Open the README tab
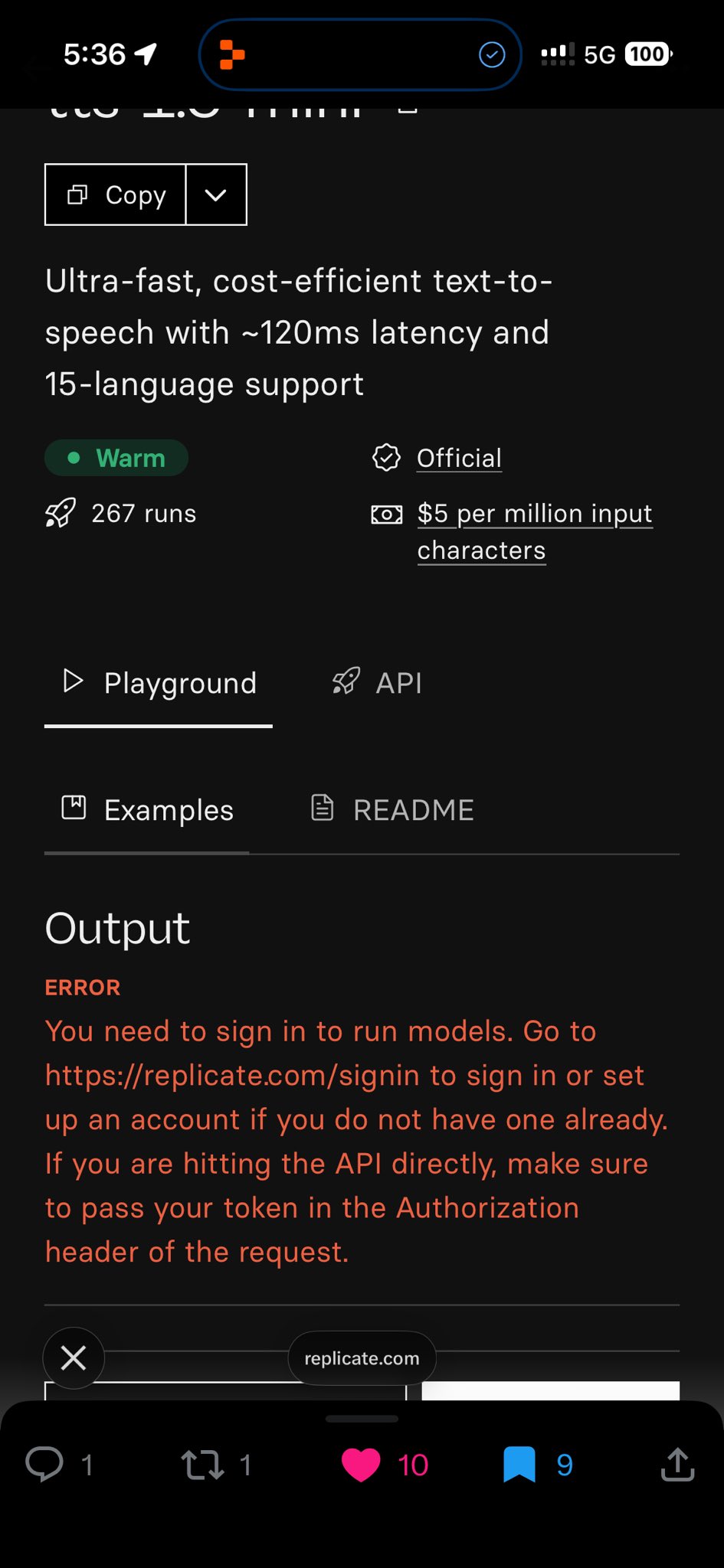 tap(392, 810)
